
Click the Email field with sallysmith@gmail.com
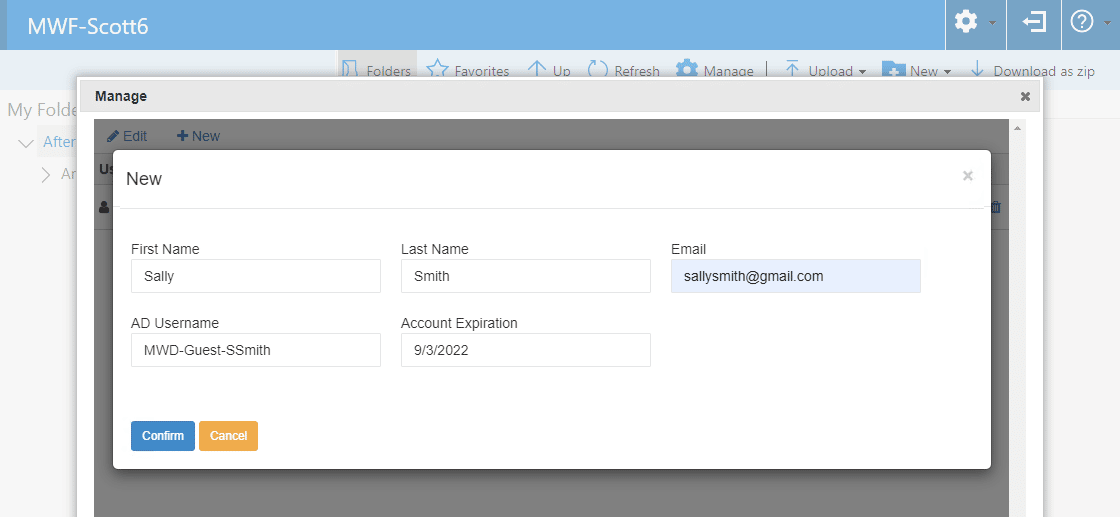coord(795,276)
